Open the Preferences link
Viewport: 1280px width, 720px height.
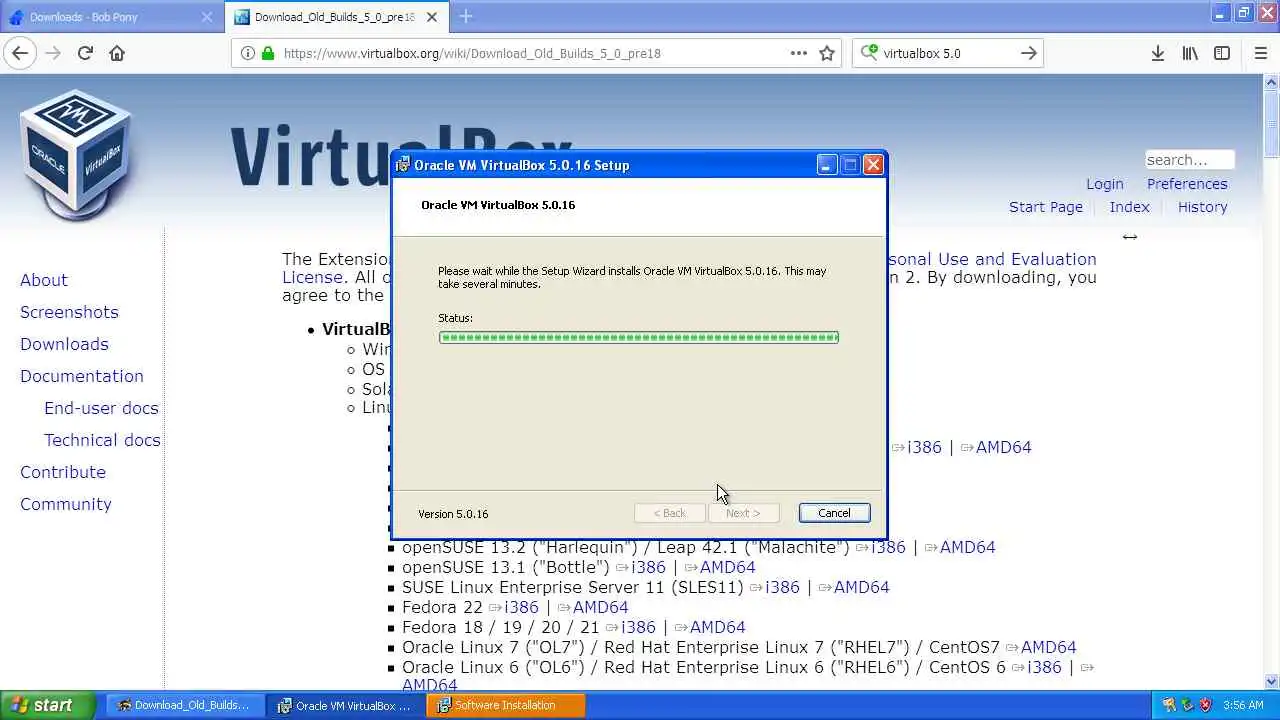click(x=1187, y=184)
